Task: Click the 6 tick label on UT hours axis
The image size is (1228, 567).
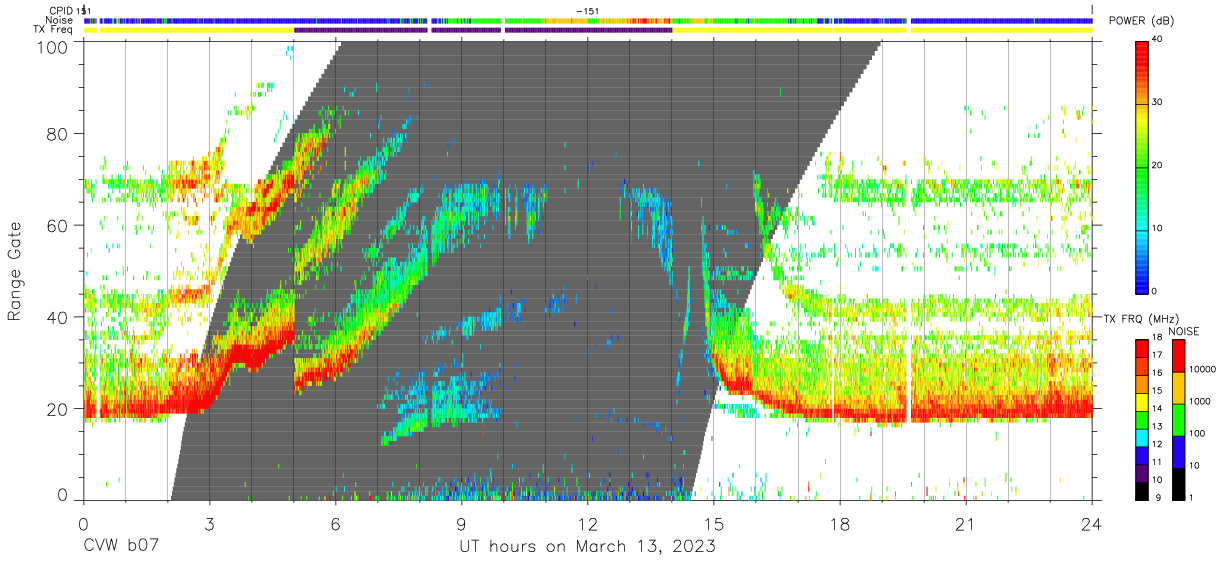Action: coord(336,524)
